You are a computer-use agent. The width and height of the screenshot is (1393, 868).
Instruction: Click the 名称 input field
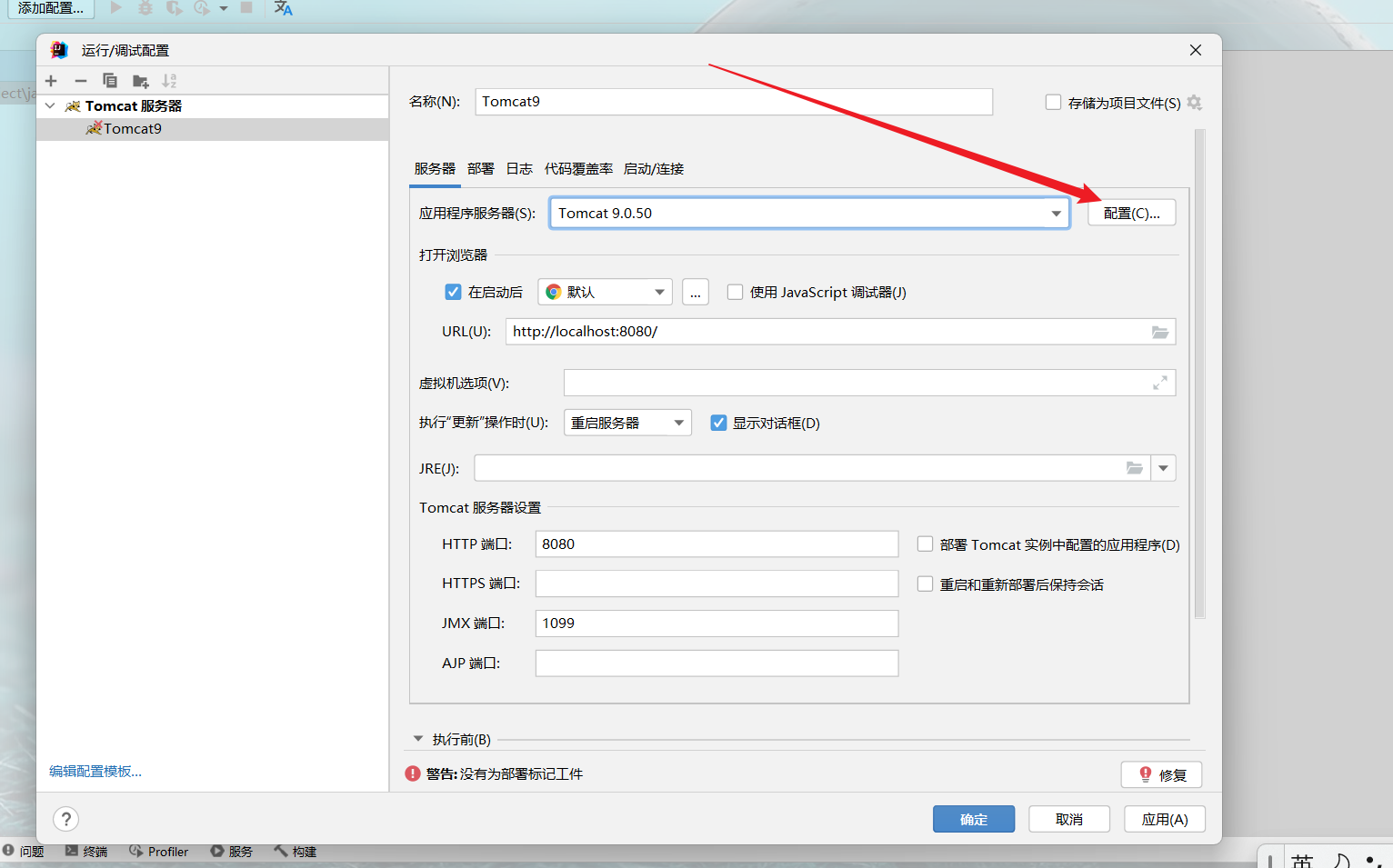[x=734, y=102]
